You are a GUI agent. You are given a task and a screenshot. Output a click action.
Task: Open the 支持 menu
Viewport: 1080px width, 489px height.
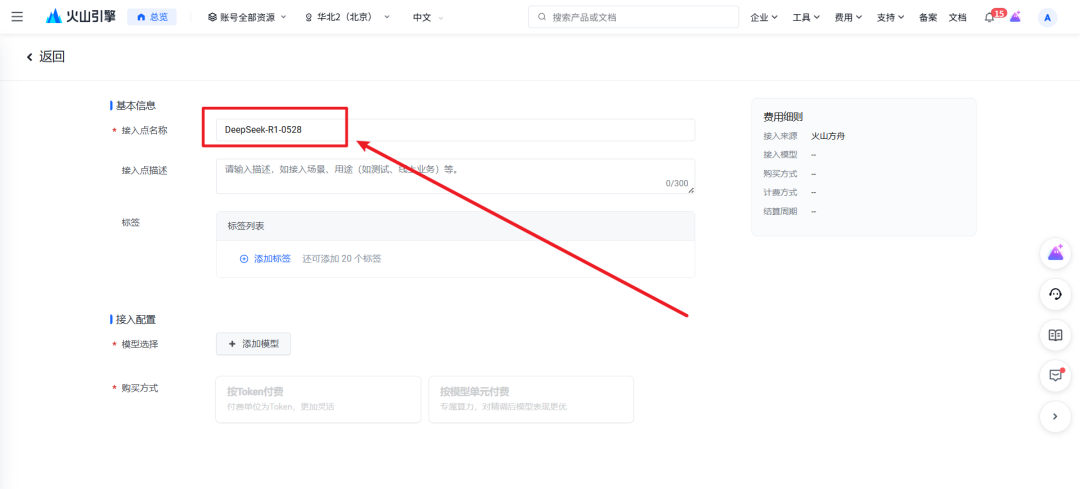[x=891, y=18]
